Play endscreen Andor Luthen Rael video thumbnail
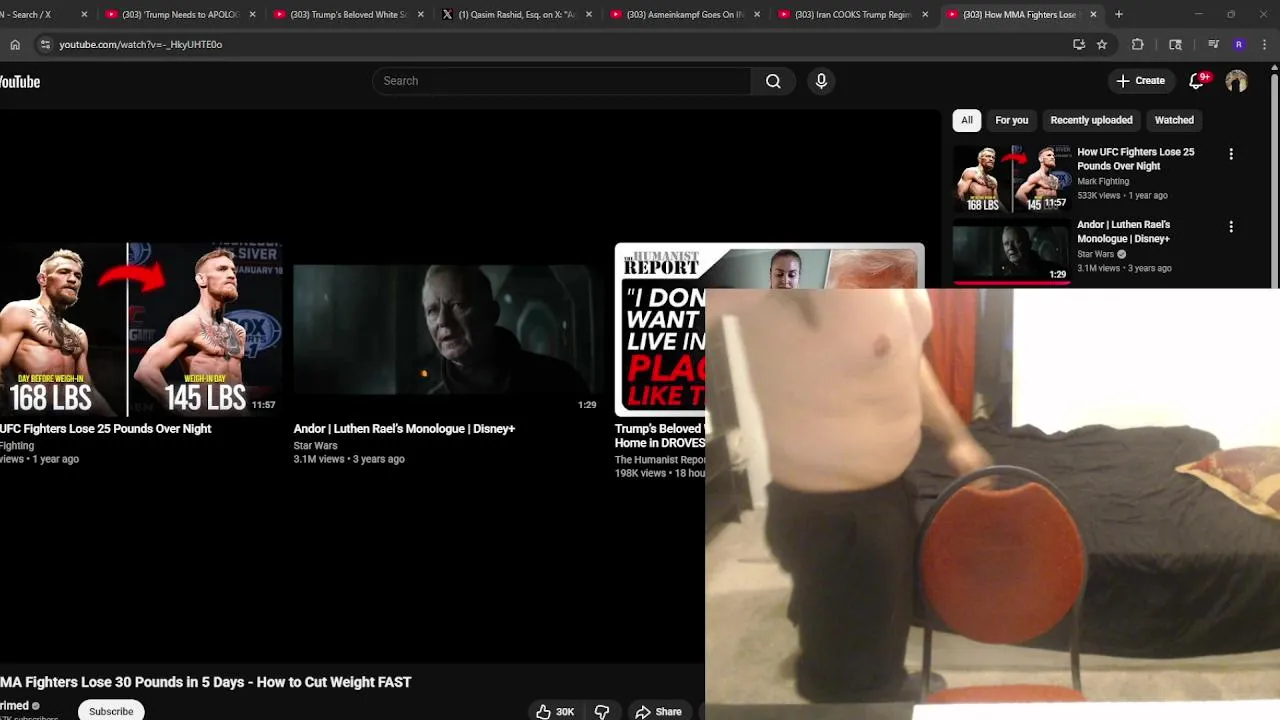 click(x=447, y=329)
